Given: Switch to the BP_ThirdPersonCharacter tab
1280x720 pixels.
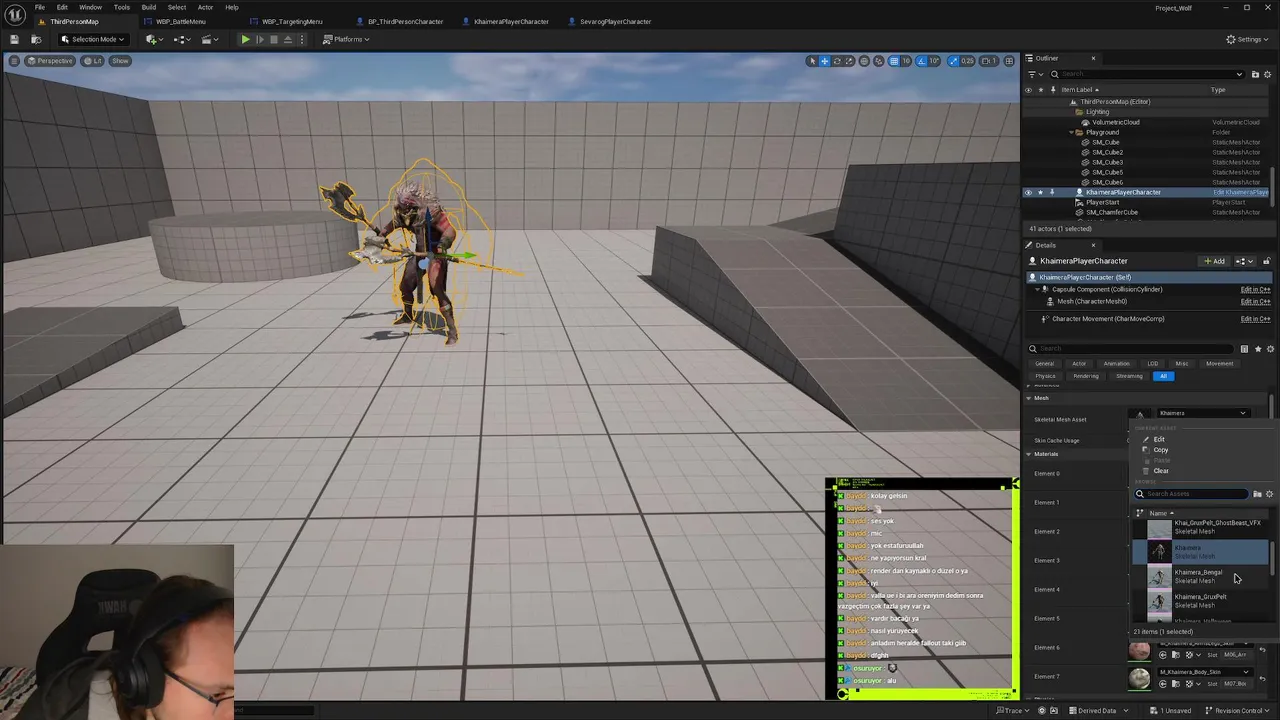Looking at the screenshot, I should click(x=405, y=21).
